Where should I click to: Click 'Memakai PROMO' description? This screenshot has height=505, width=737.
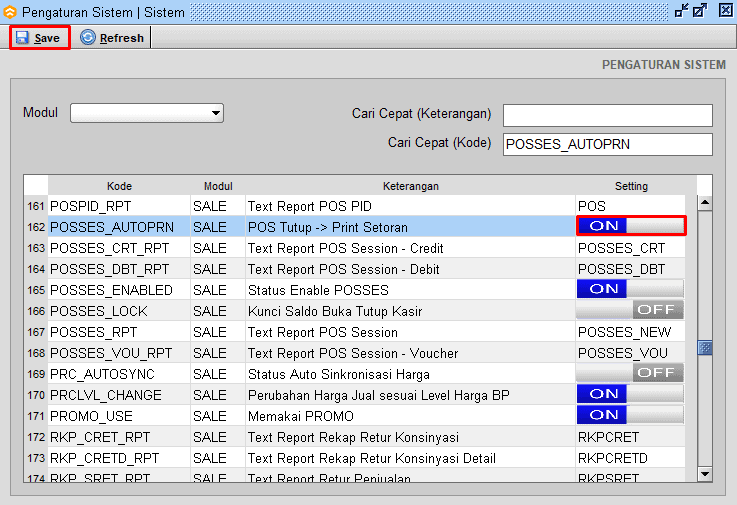tap(301, 416)
